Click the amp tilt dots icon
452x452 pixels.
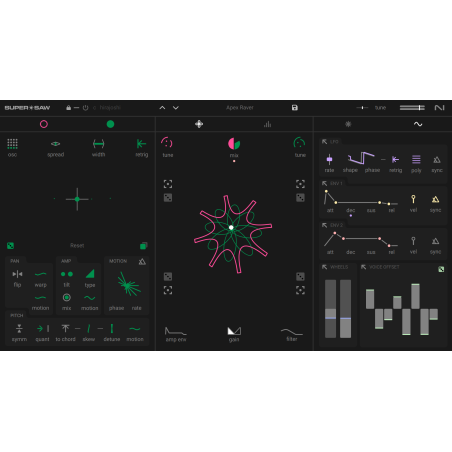click(x=67, y=274)
